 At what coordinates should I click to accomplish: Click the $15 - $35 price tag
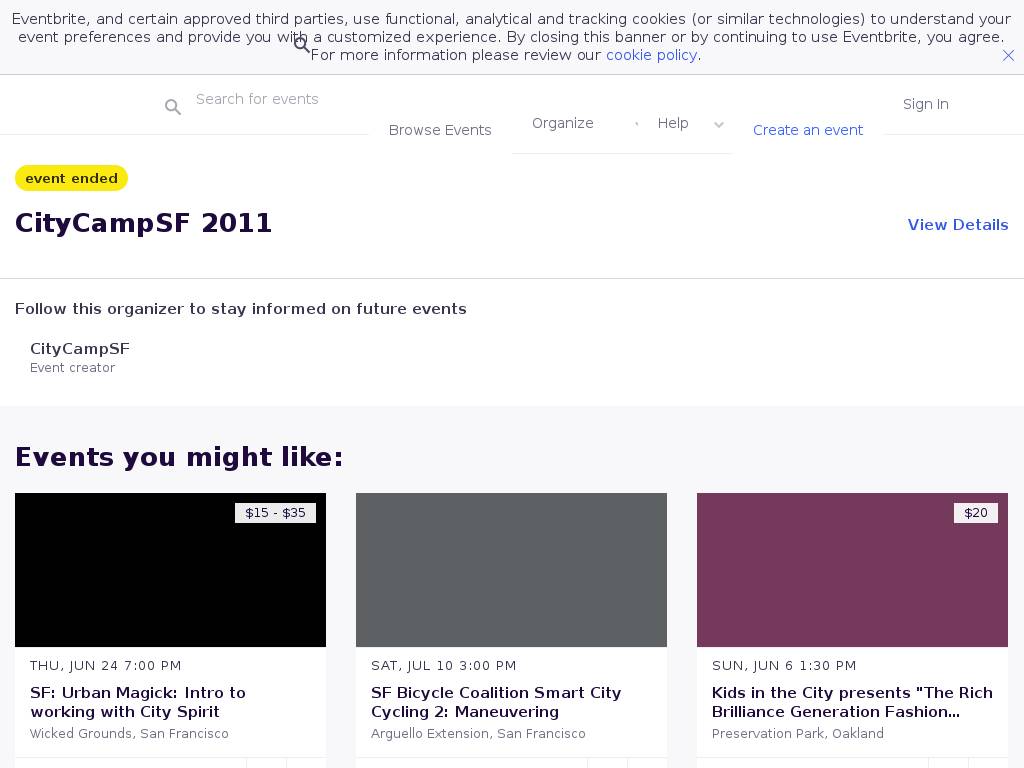275,513
